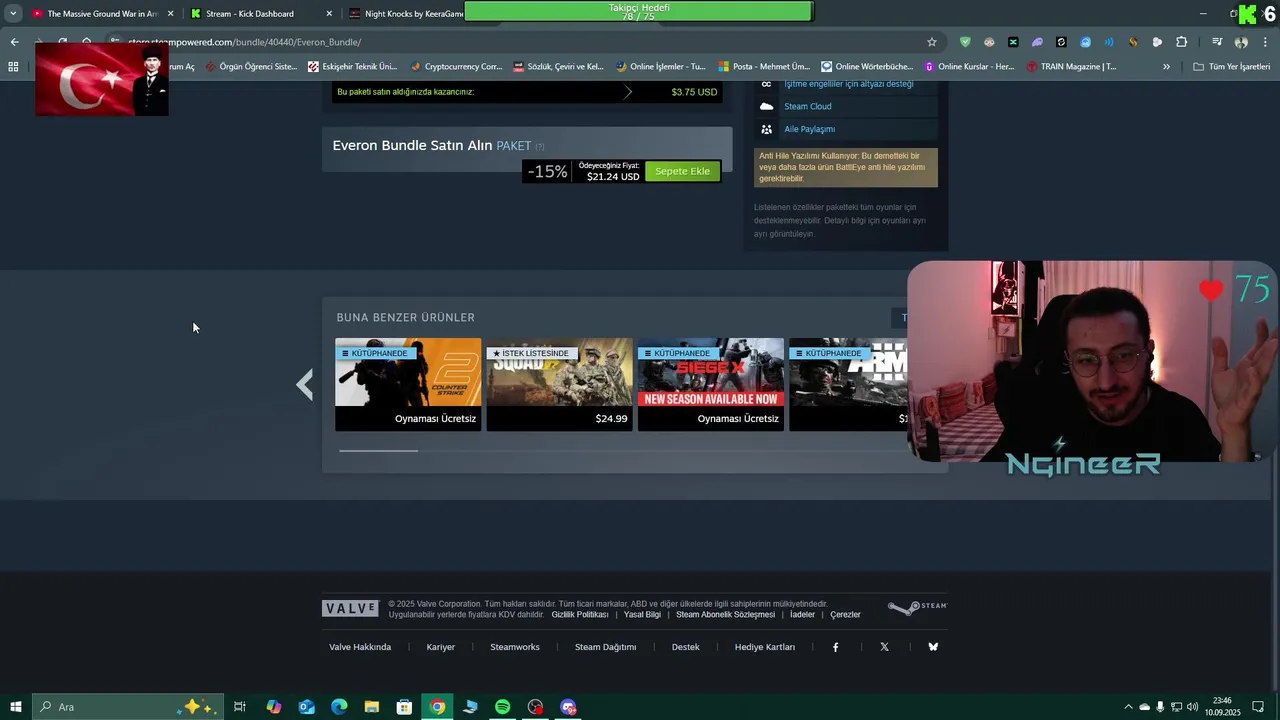Viewport: 1280px width, 720px height.
Task: Click Valve Hakkında footer link
Action: (360, 647)
